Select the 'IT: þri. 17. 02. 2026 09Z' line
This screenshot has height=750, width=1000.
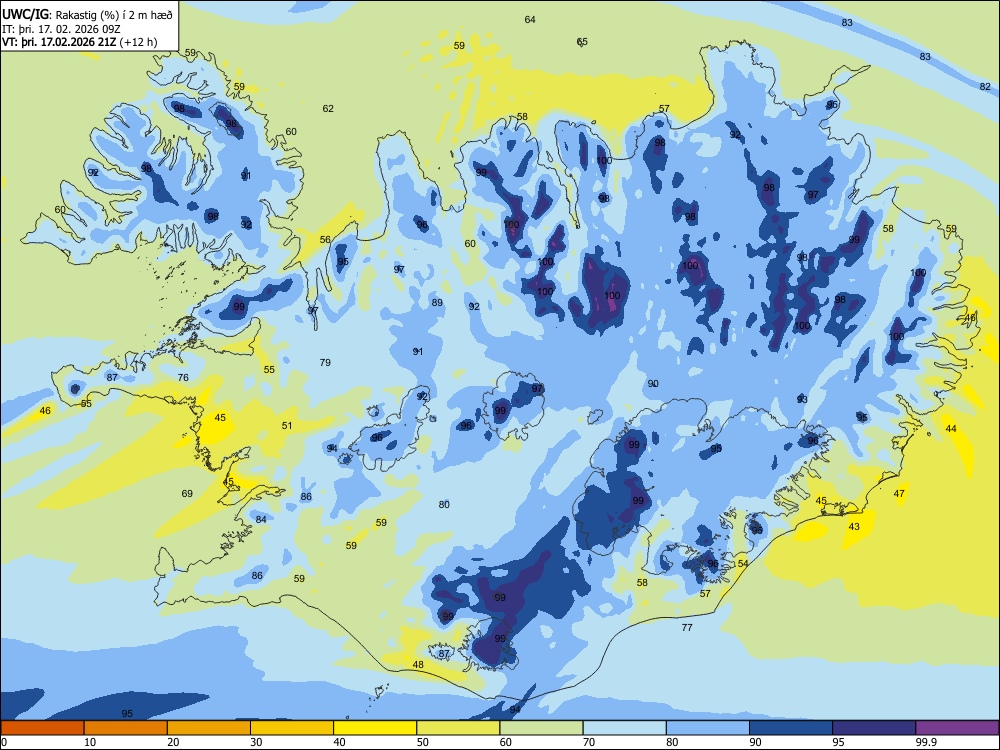tap(61, 29)
